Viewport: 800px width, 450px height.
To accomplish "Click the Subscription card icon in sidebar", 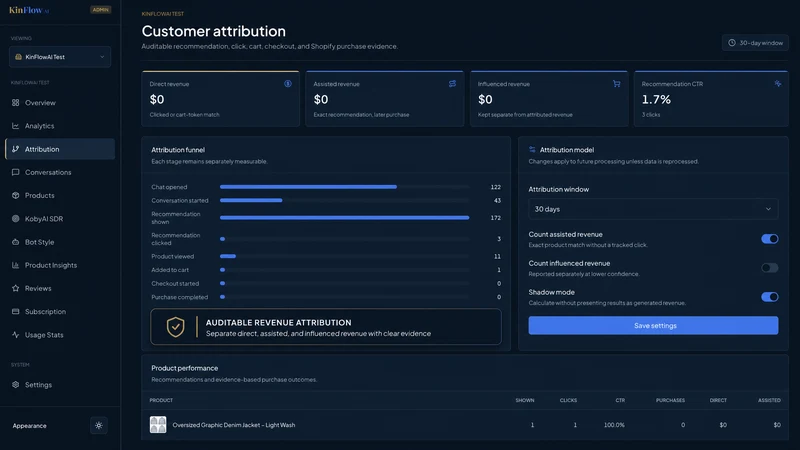I will (15, 311).
